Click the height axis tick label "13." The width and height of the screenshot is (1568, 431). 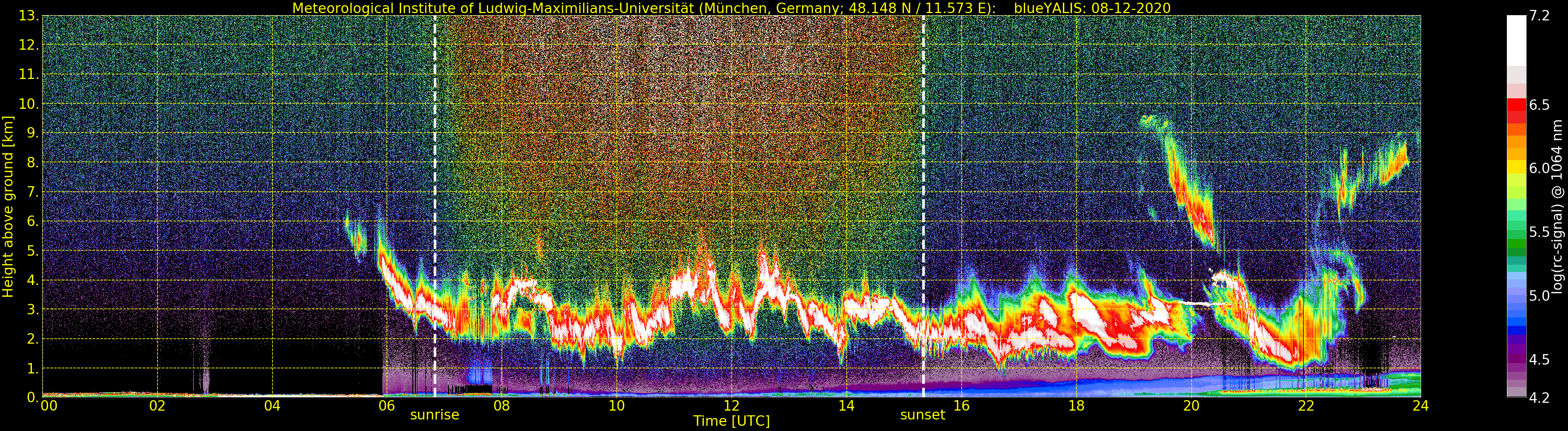[29, 16]
